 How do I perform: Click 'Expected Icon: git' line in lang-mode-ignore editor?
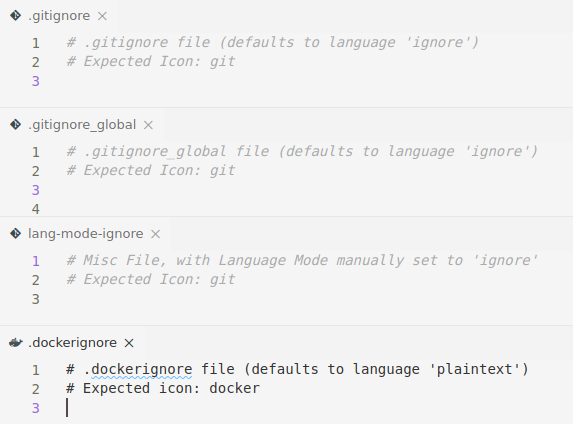click(151, 279)
